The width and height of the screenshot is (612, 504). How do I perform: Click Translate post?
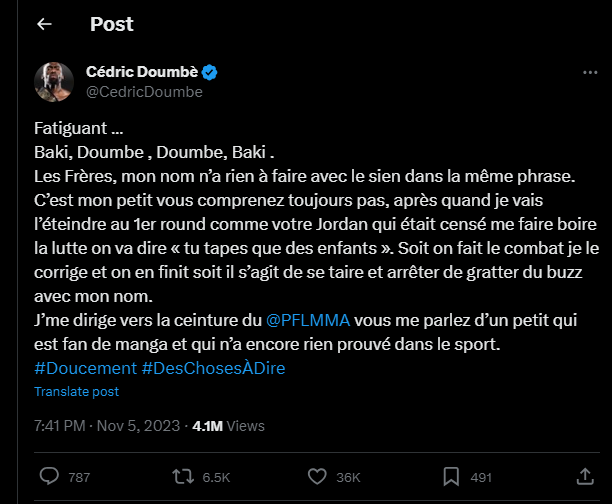click(76, 391)
